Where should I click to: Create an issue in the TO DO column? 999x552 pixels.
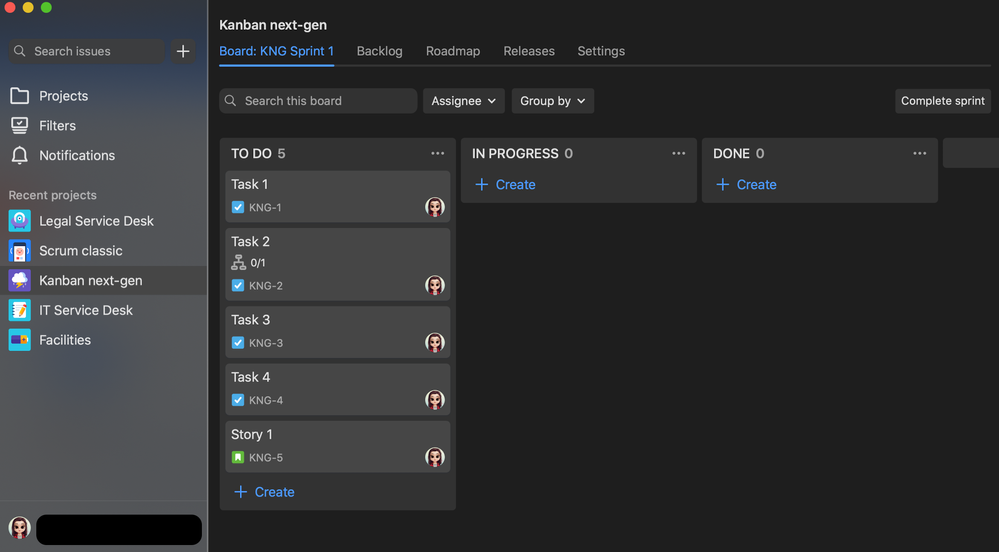264,492
